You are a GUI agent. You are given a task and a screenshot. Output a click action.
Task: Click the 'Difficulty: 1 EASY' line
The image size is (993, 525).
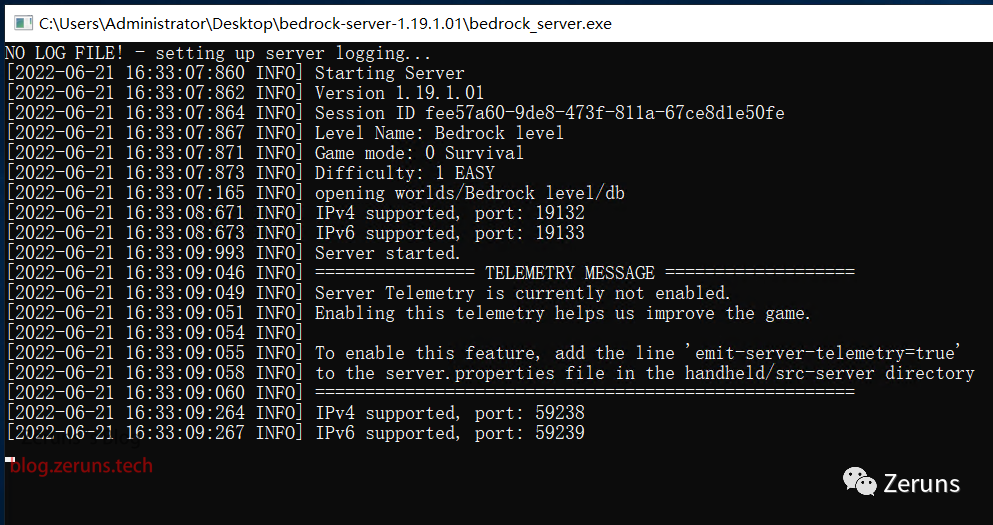click(x=250, y=173)
